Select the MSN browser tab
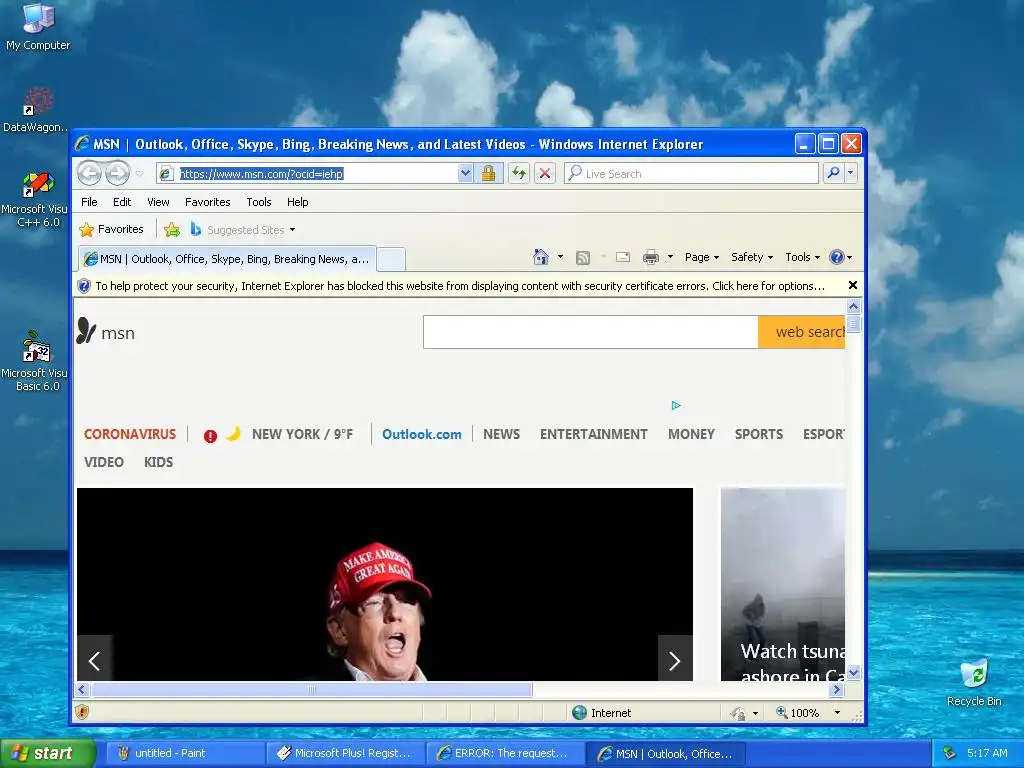This screenshot has height=768, width=1024. [x=227, y=259]
